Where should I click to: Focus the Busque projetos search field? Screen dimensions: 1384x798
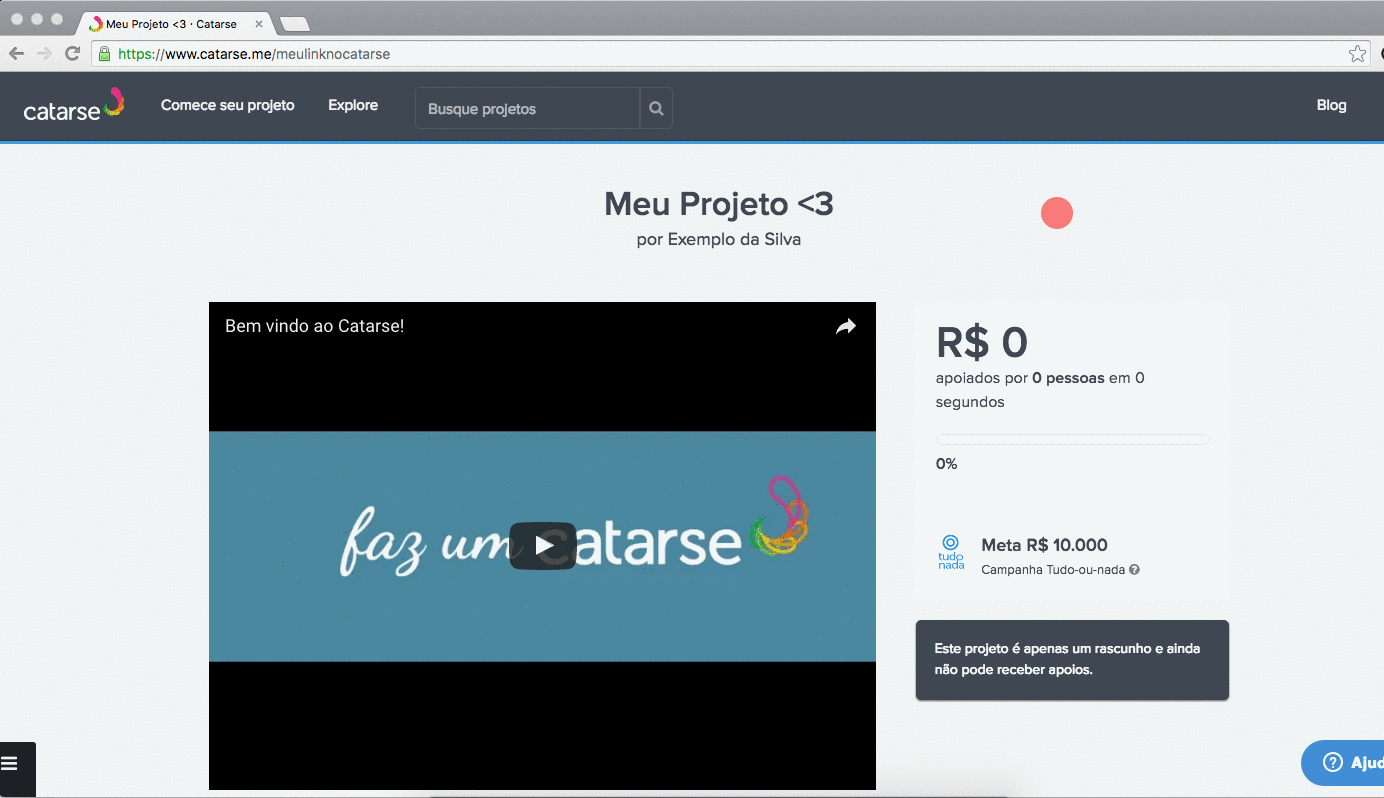[527, 108]
